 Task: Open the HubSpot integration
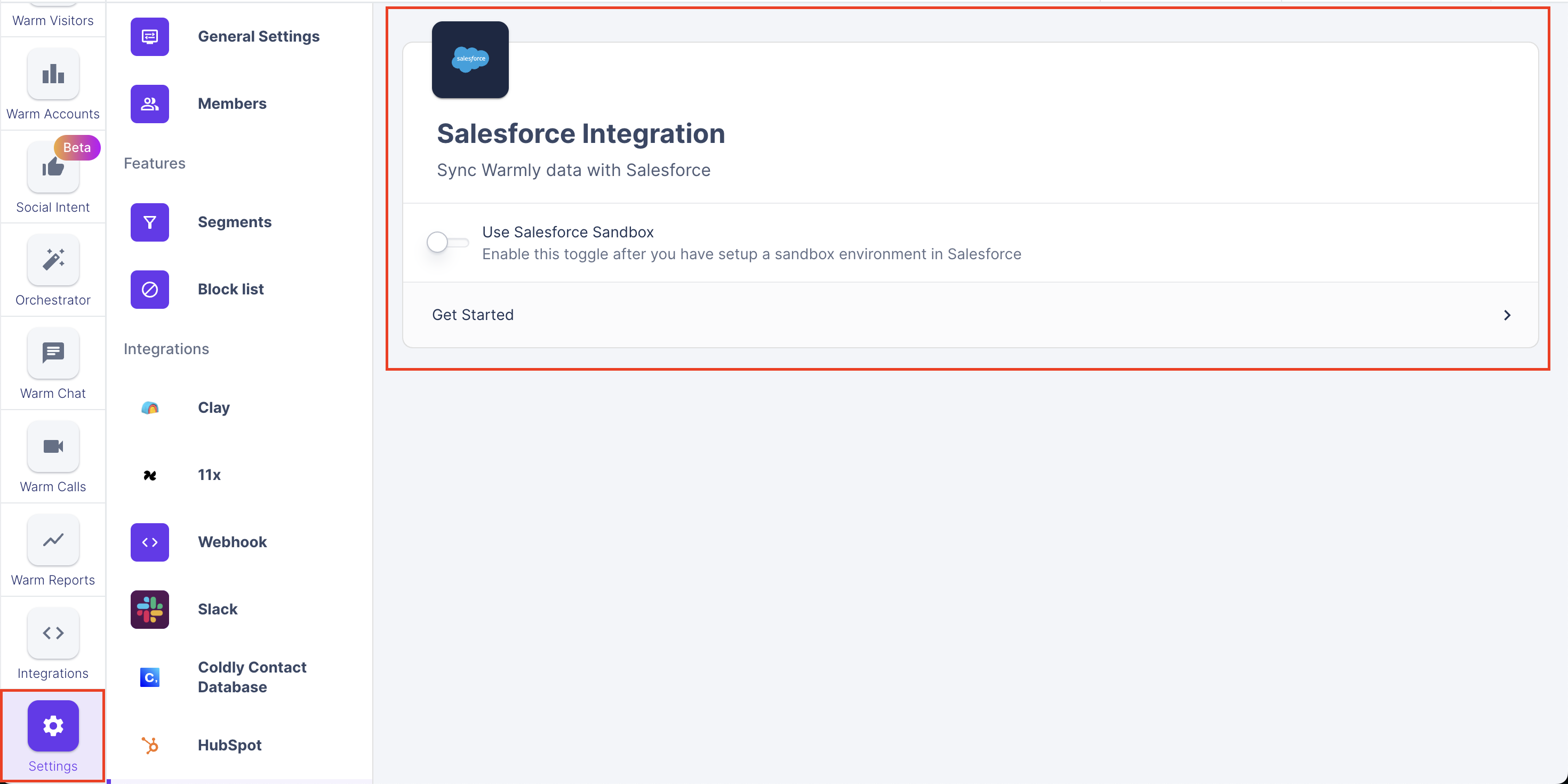tap(229, 745)
